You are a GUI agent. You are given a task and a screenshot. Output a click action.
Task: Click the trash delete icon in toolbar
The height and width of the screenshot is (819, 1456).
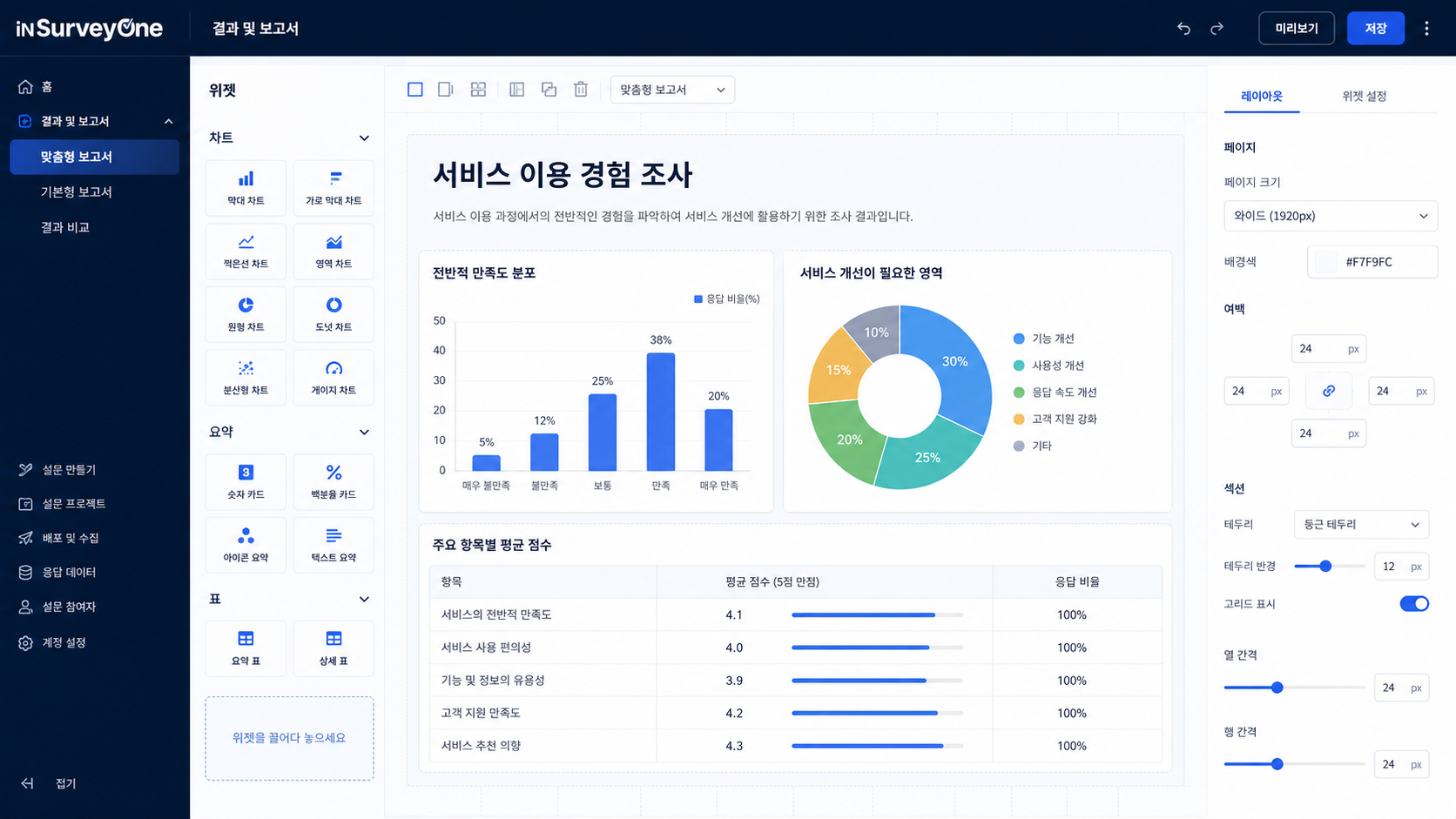coord(581,89)
